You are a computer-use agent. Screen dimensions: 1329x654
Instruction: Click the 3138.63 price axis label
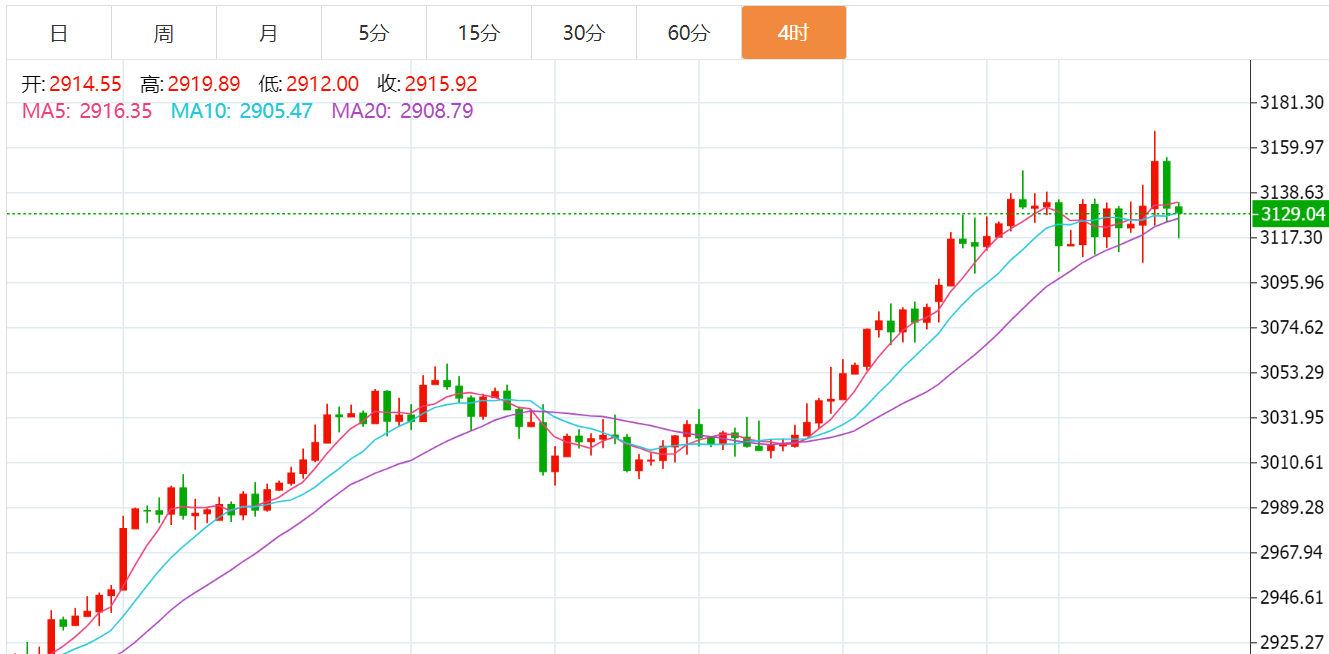(x=1293, y=192)
